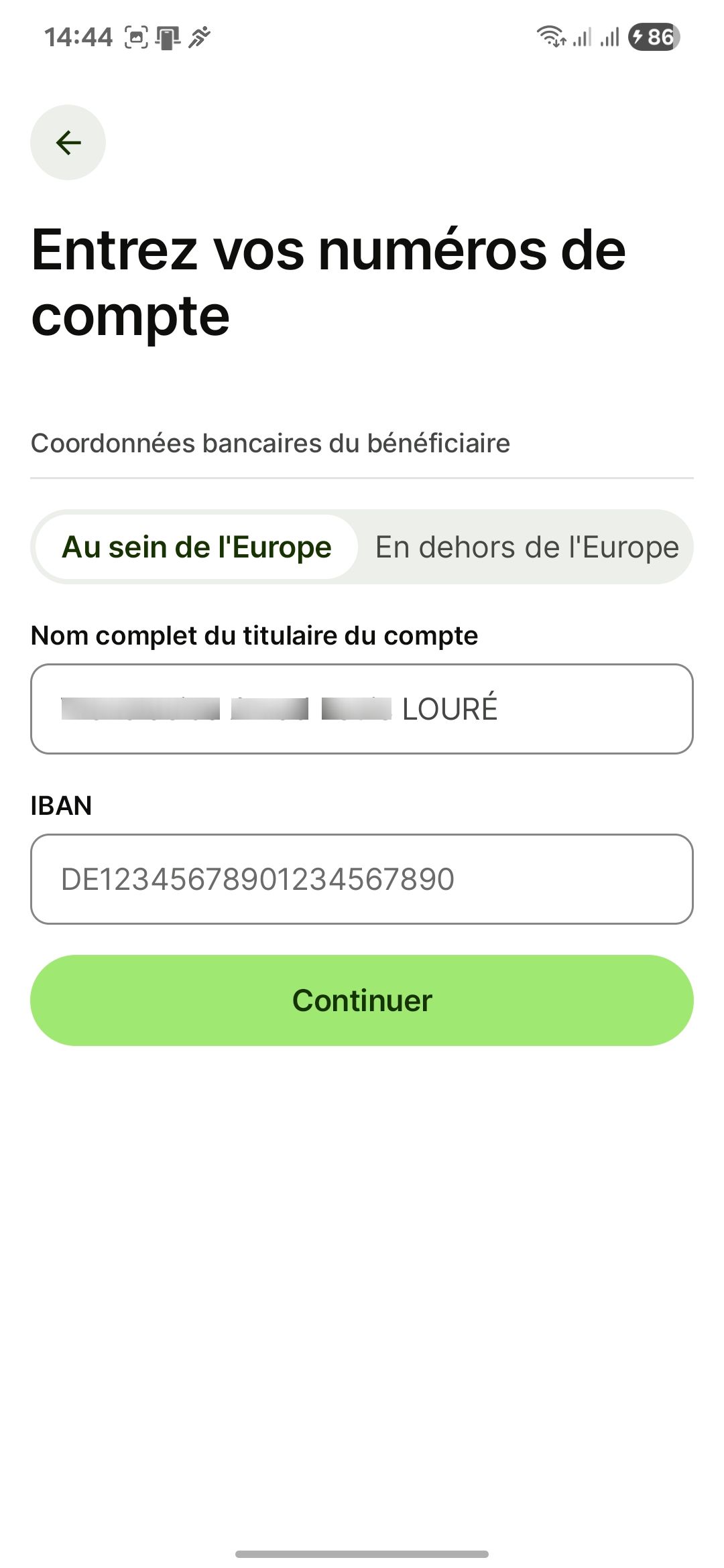
Task: Tap the running activity status icon
Action: coord(199,37)
